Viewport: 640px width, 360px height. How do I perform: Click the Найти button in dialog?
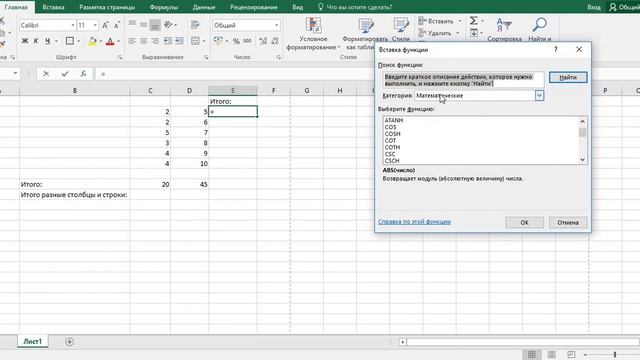pos(568,77)
